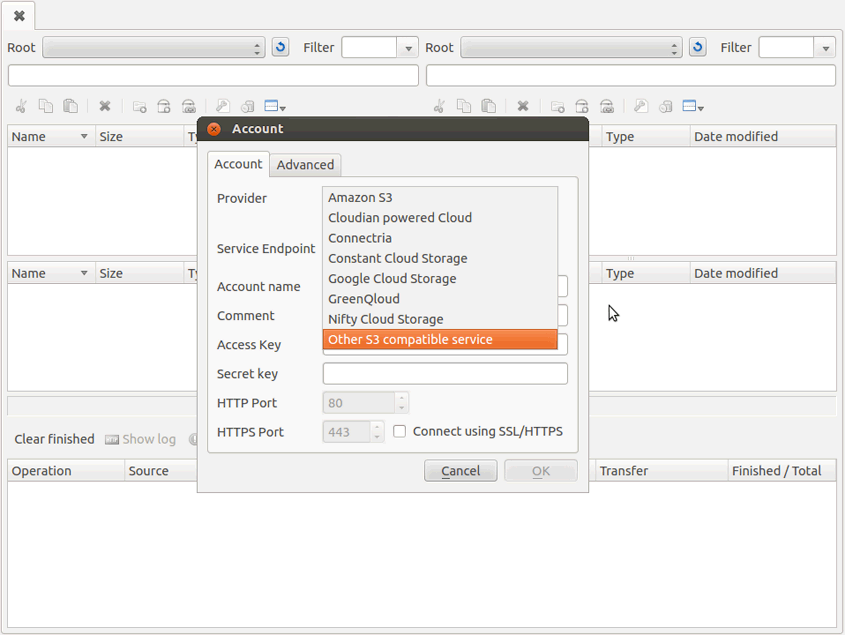The width and height of the screenshot is (845, 635).
Task: Click the Create Bucket icon on the right toolbar
Action: point(582,106)
